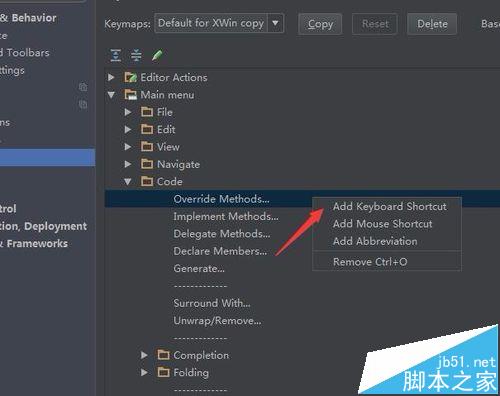Collapse the Main menu tree node

click(x=111, y=95)
